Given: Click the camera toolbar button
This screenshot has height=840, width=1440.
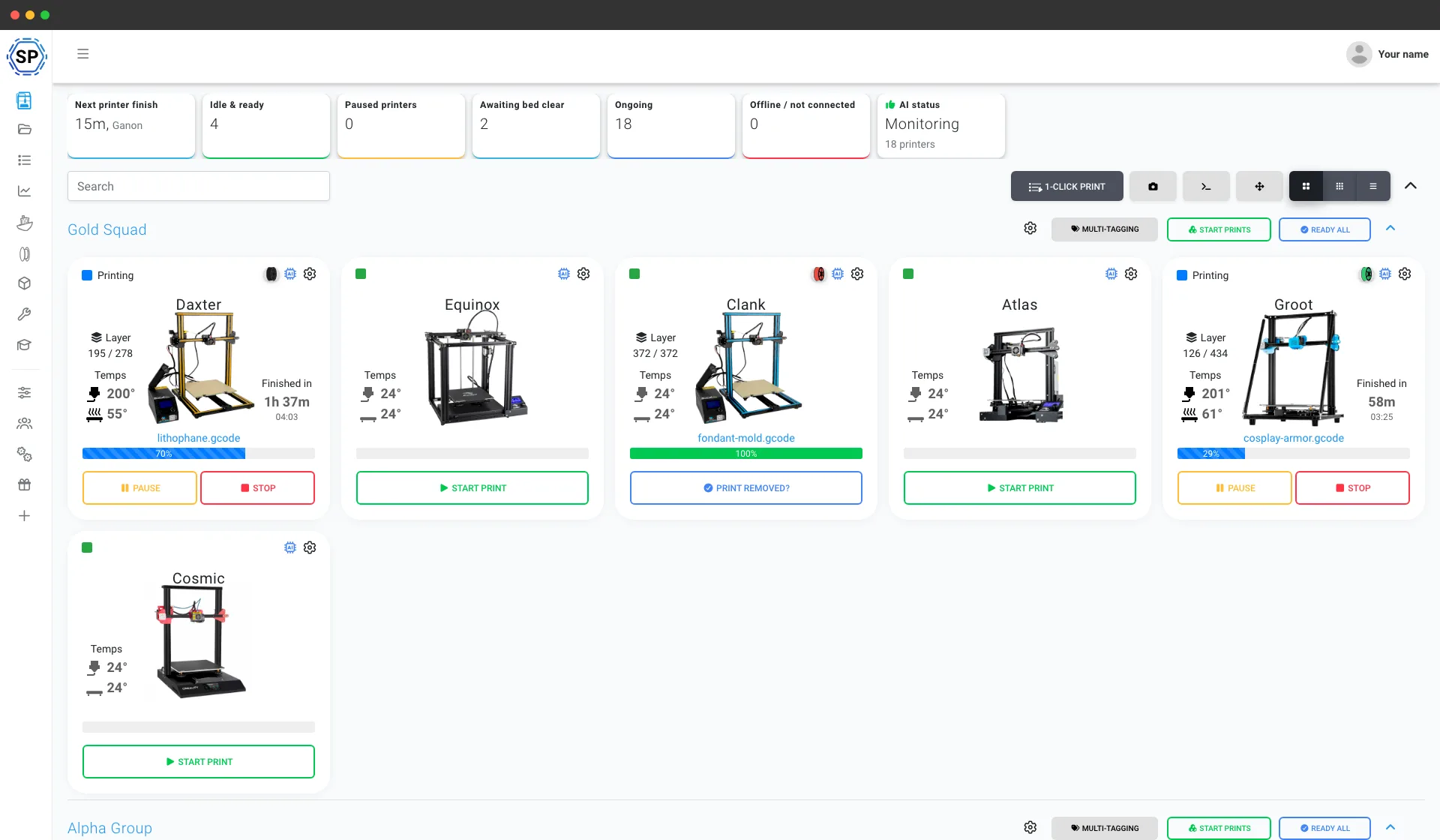Looking at the screenshot, I should click(x=1153, y=186).
